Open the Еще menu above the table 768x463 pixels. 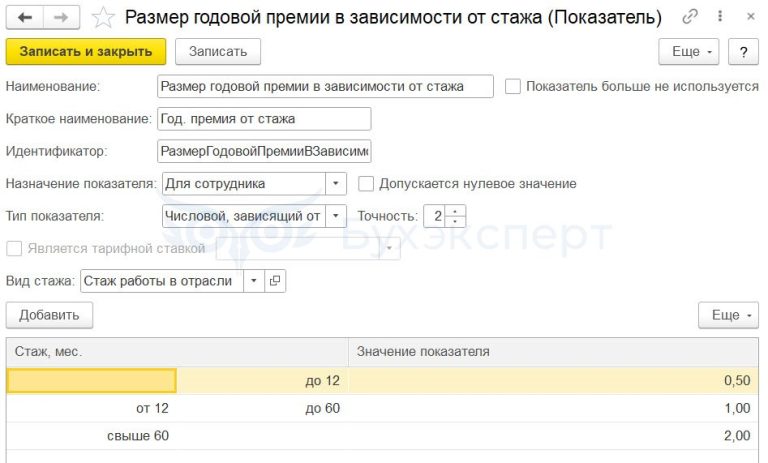[x=727, y=315]
